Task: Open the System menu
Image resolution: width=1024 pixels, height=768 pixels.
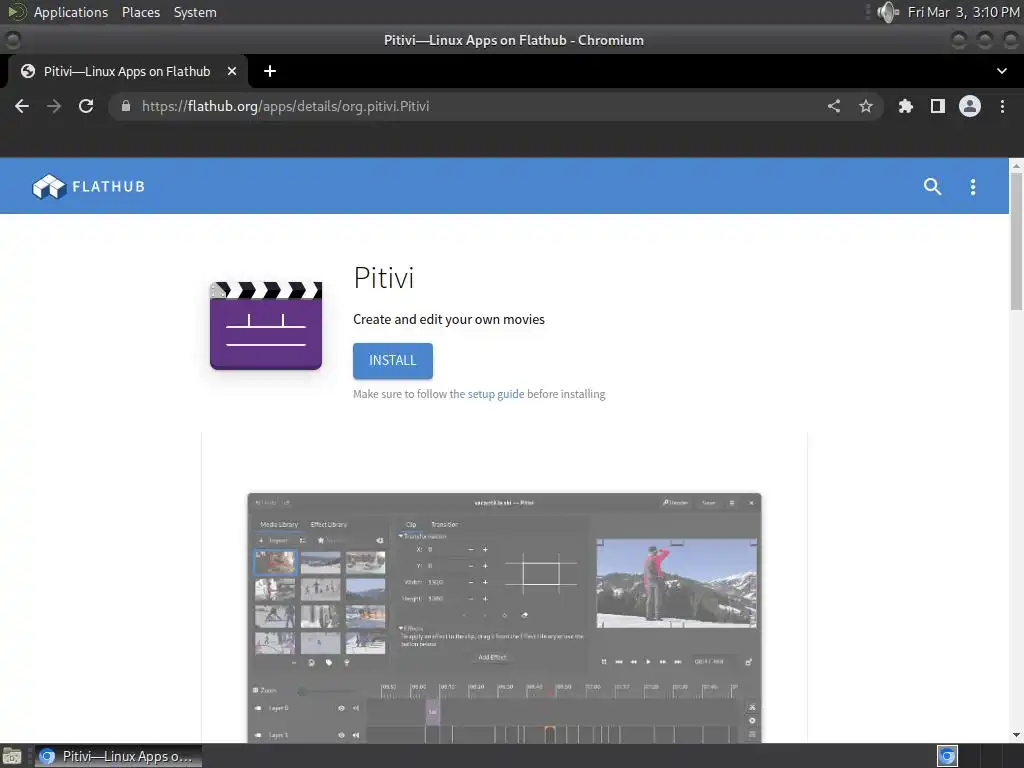Action: [195, 12]
